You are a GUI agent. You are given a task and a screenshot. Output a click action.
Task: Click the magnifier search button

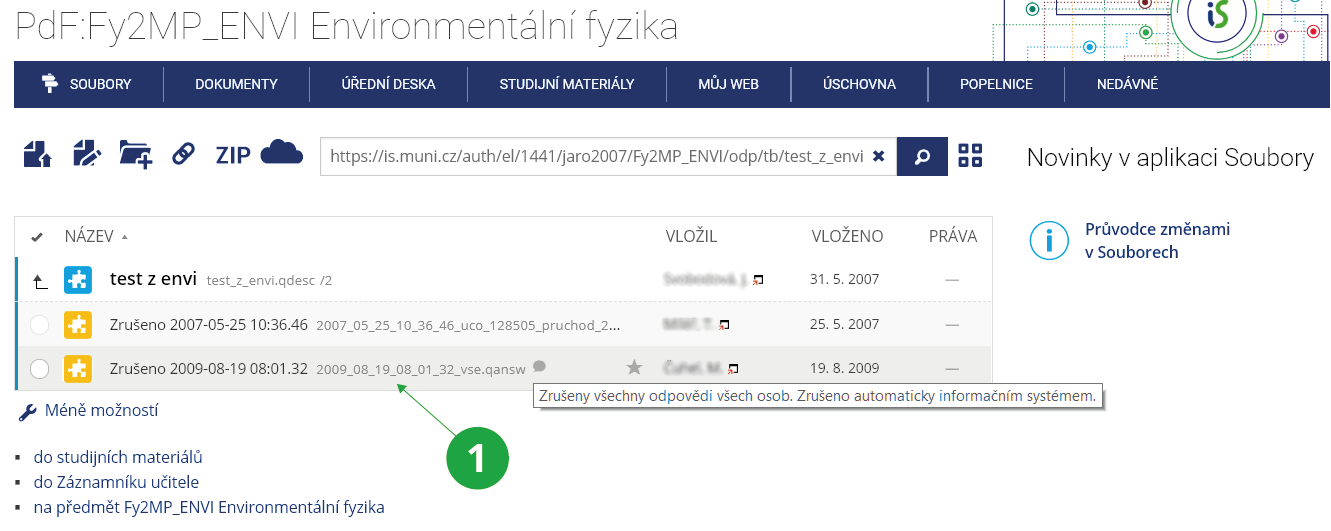(922, 156)
